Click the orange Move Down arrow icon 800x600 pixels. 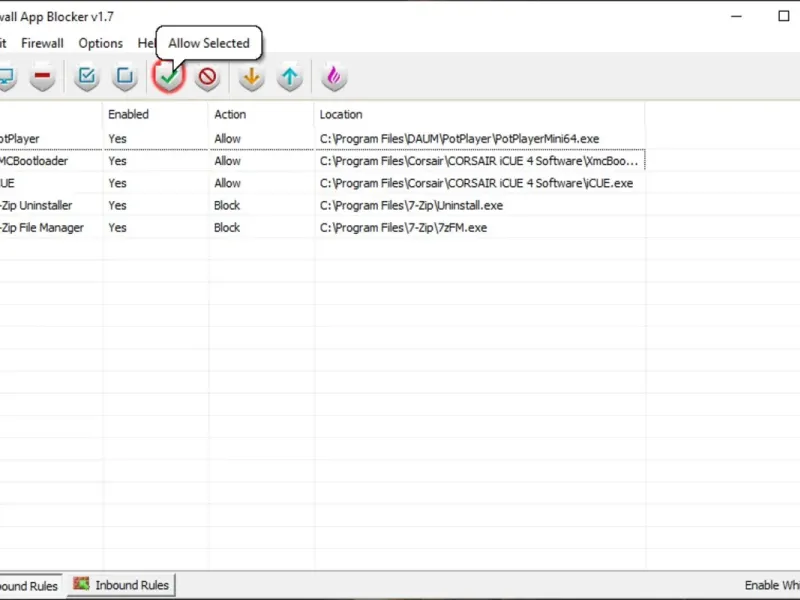[x=252, y=78]
